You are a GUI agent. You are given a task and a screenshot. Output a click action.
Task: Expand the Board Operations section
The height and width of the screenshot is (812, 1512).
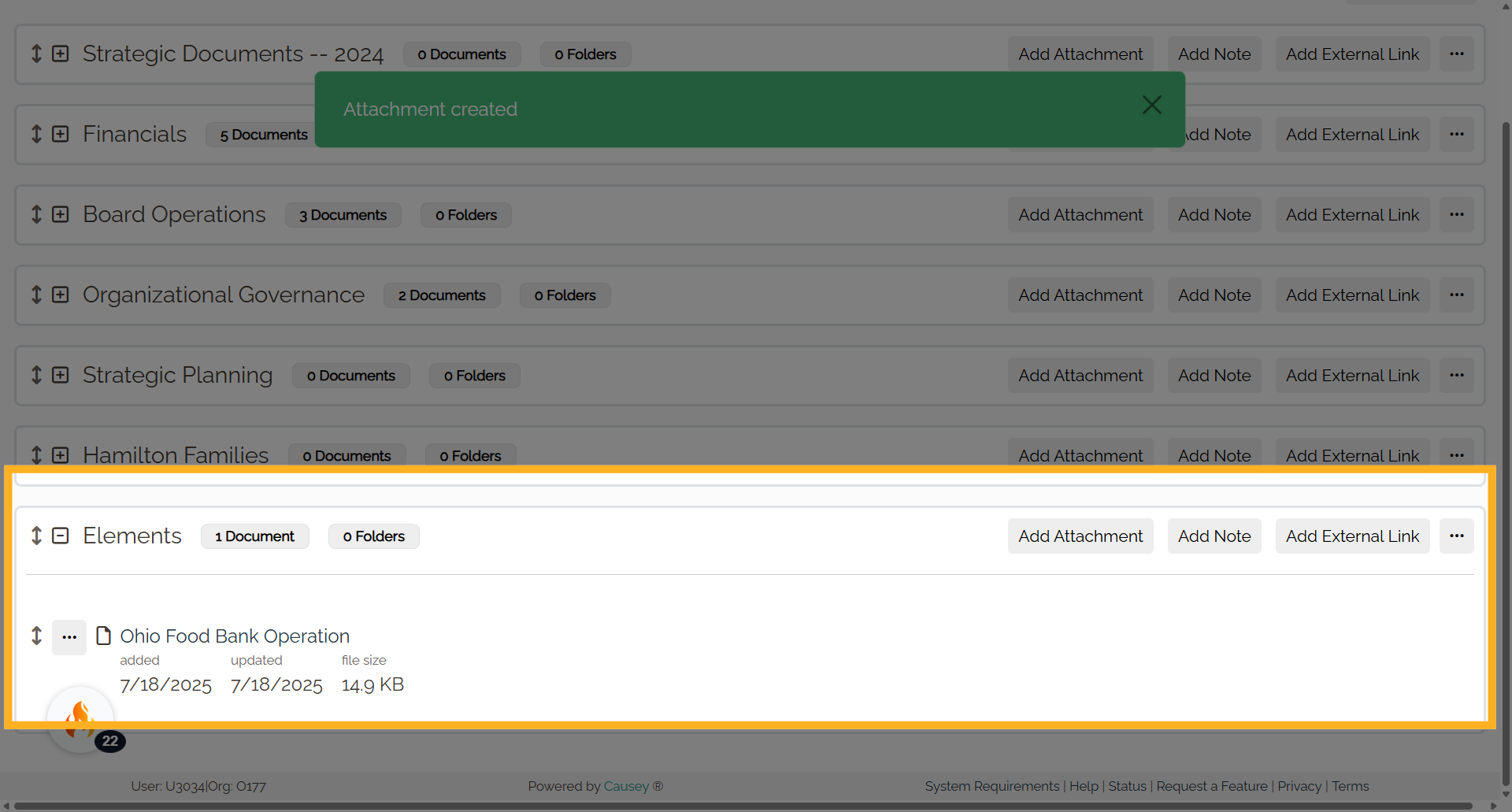tap(61, 214)
